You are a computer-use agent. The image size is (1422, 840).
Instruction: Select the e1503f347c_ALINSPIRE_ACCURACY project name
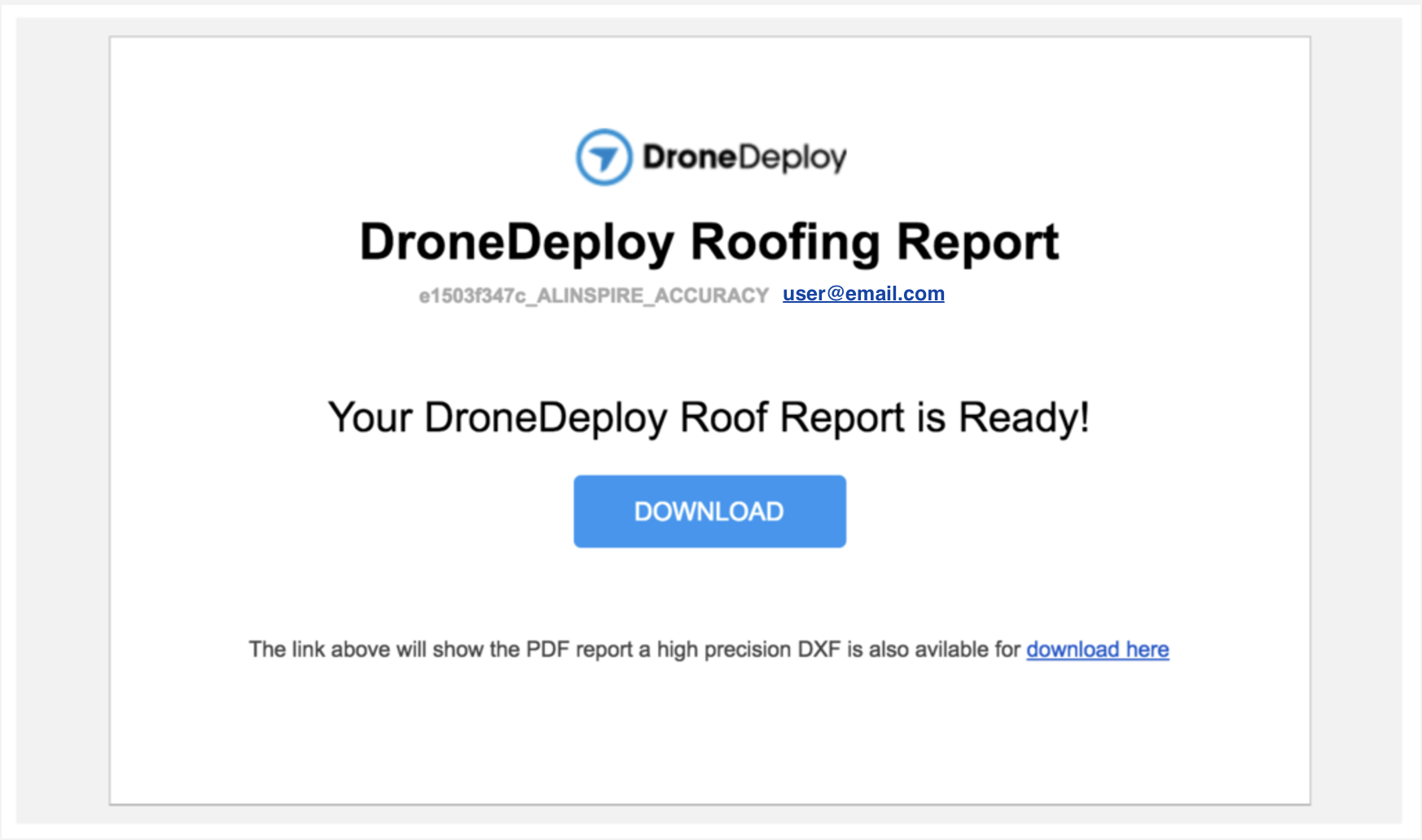(594, 295)
